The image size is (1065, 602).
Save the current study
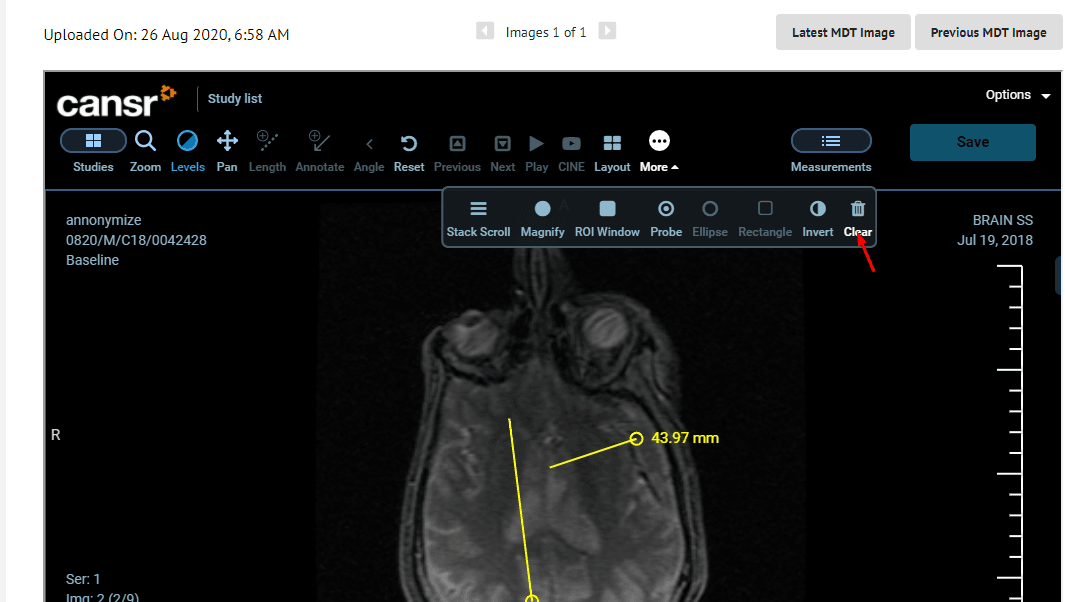pos(971,142)
